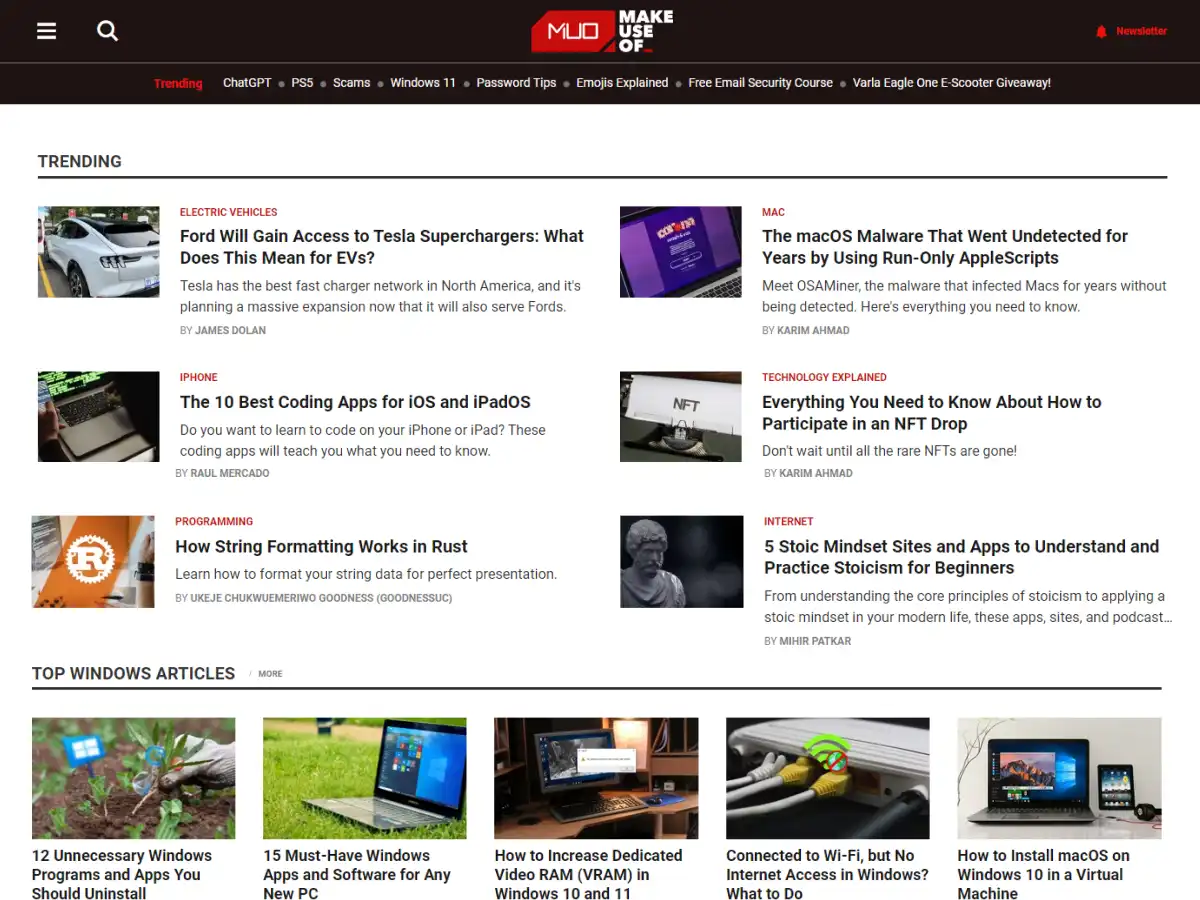Select PS5 trending topic

pyautogui.click(x=302, y=83)
